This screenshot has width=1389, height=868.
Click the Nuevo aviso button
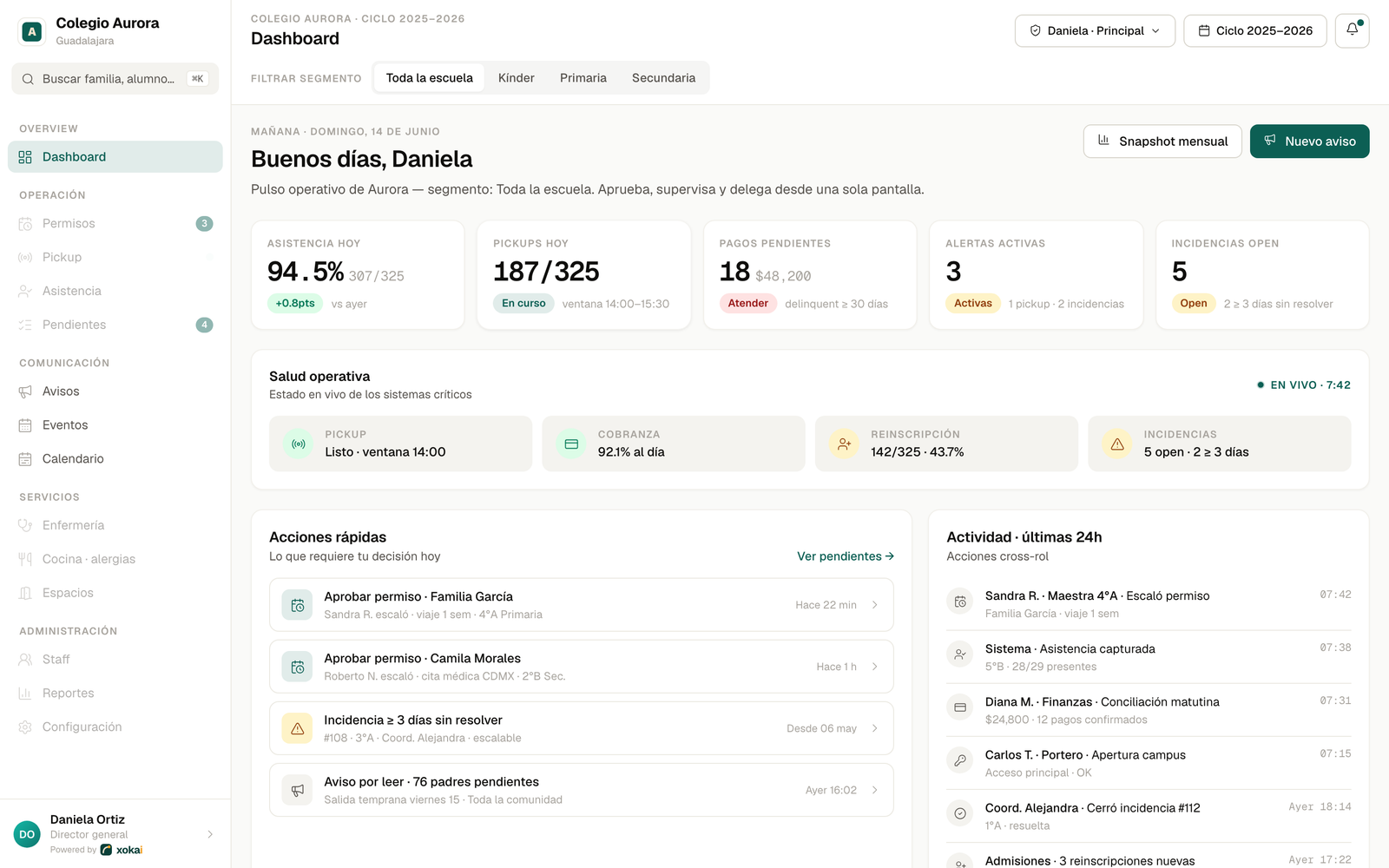point(1309,141)
